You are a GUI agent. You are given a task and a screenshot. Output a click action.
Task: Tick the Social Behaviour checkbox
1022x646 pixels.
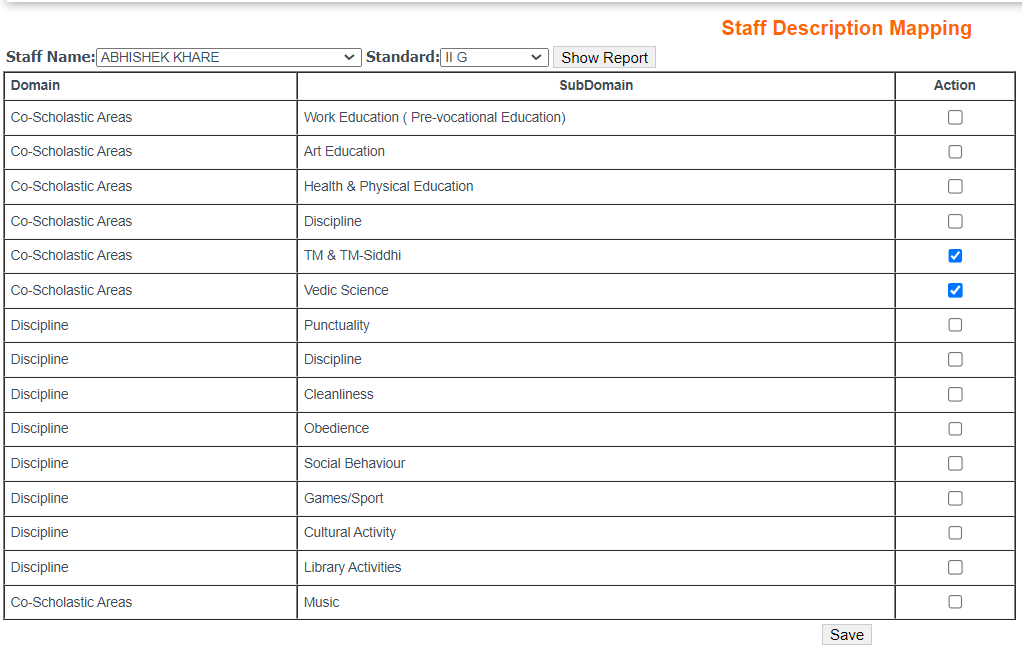[955, 463]
